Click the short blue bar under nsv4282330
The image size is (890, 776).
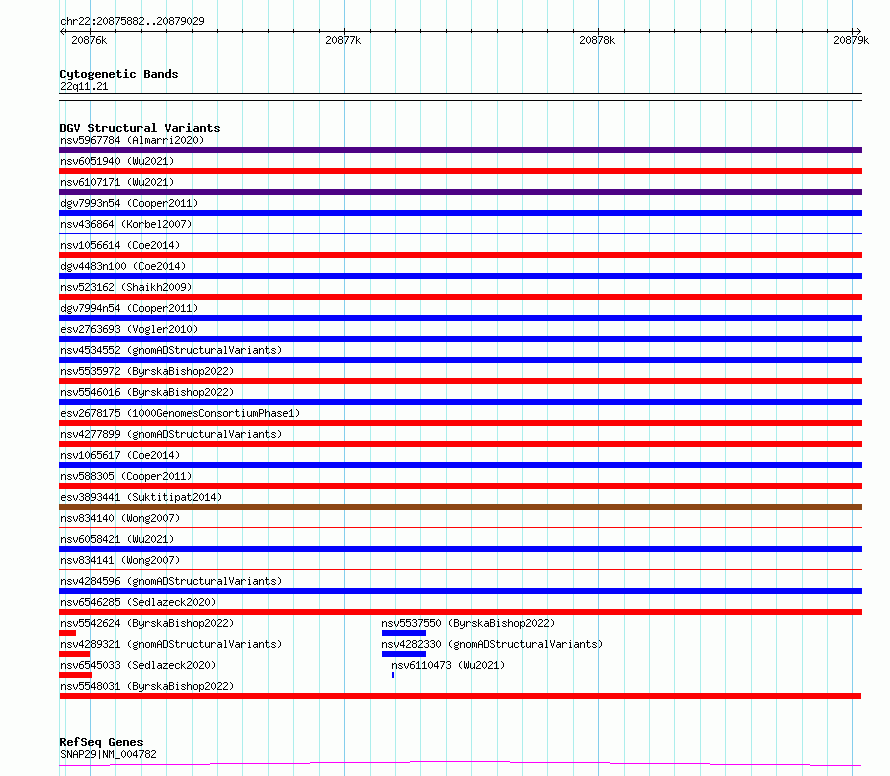pyautogui.click(x=404, y=654)
